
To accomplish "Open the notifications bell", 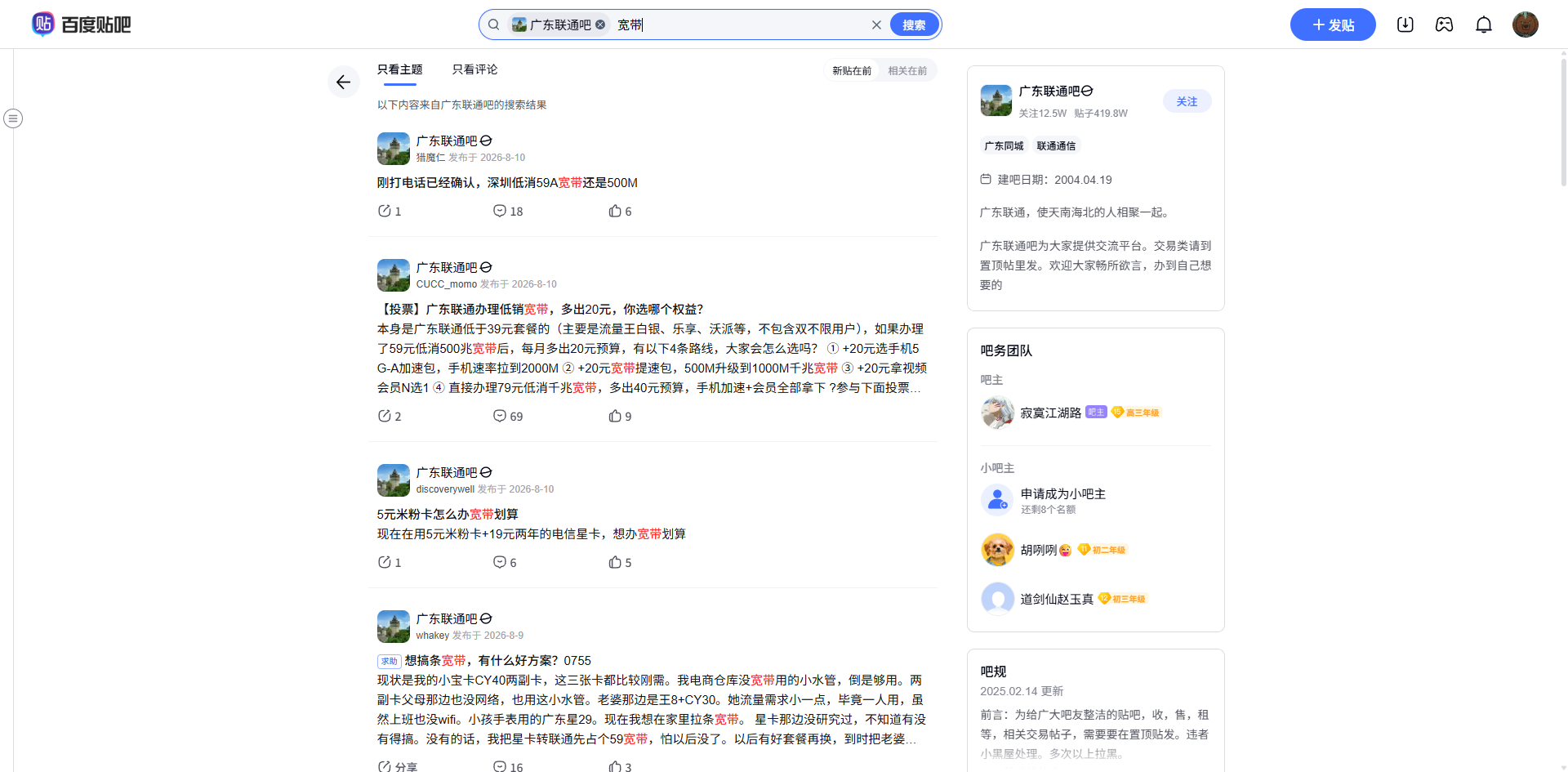I will click(1484, 25).
